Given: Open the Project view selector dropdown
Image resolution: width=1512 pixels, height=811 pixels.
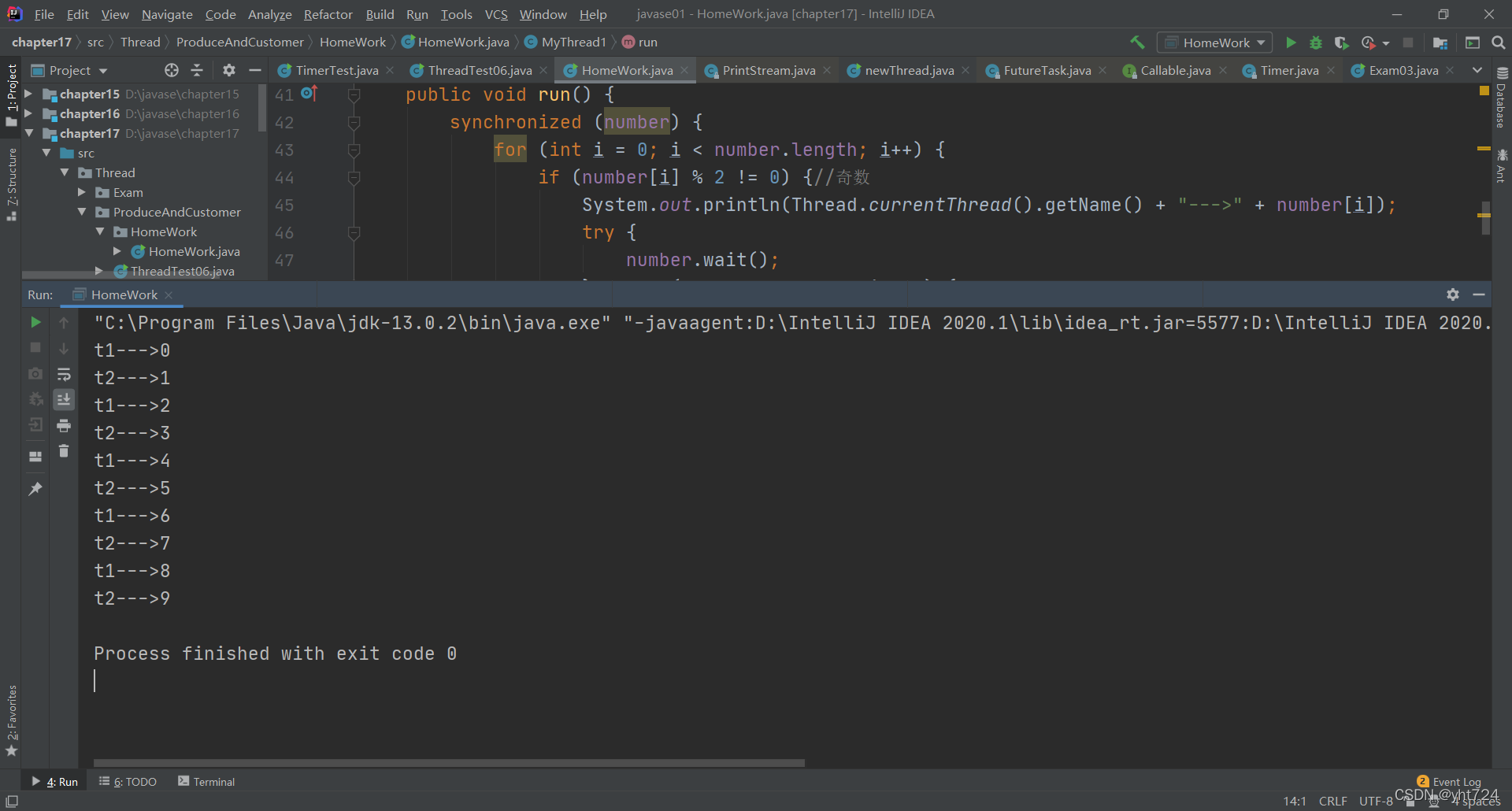Looking at the screenshot, I should tap(69, 70).
